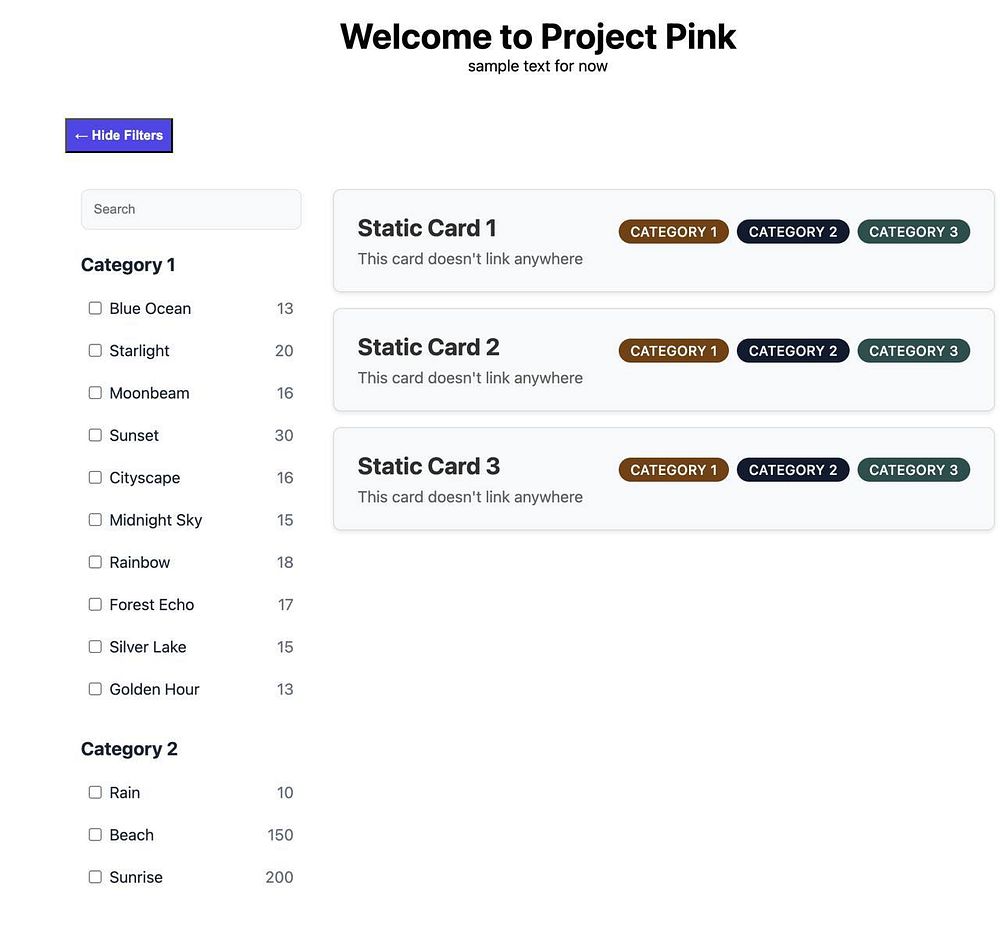Enable the Sunrise filter checkbox
Image resolution: width=1000 pixels, height=931 pixels.
coord(95,877)
